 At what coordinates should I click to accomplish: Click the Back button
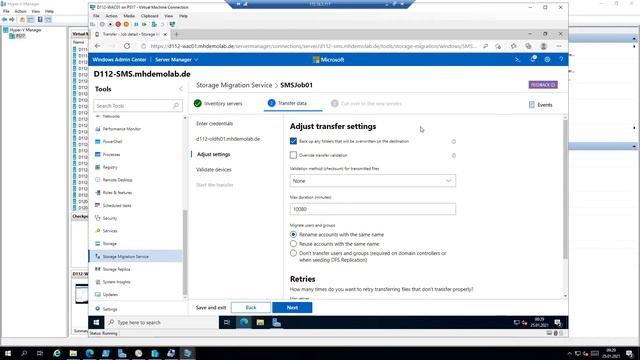[x=251, y=307]
